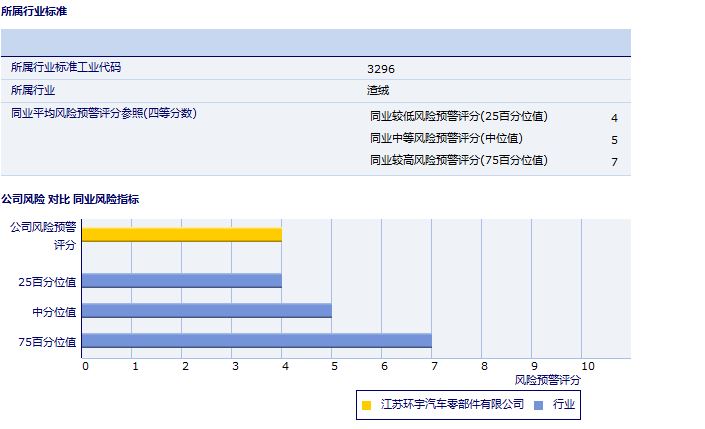This screenshot has width=705, height=429.
Task: Click the blue 行业 legend swatch
Action: (x=538, y=405)
